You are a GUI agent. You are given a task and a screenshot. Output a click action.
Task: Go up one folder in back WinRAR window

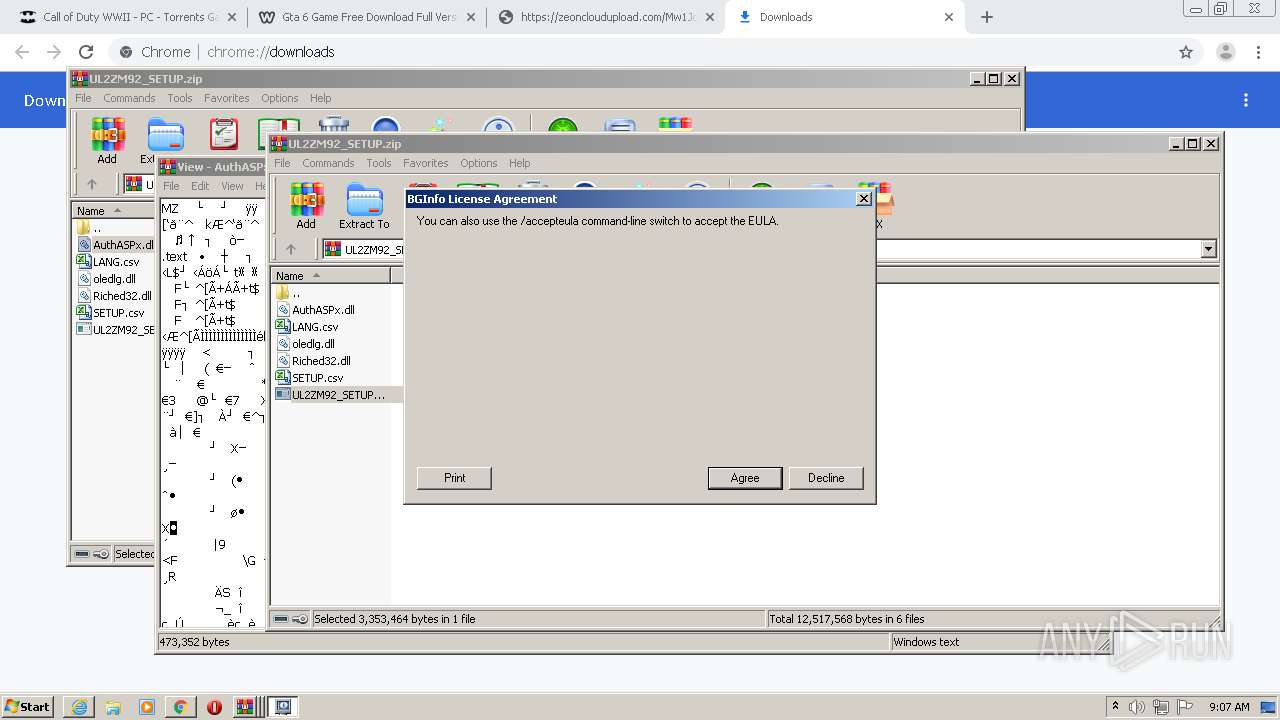click(92, 184)
